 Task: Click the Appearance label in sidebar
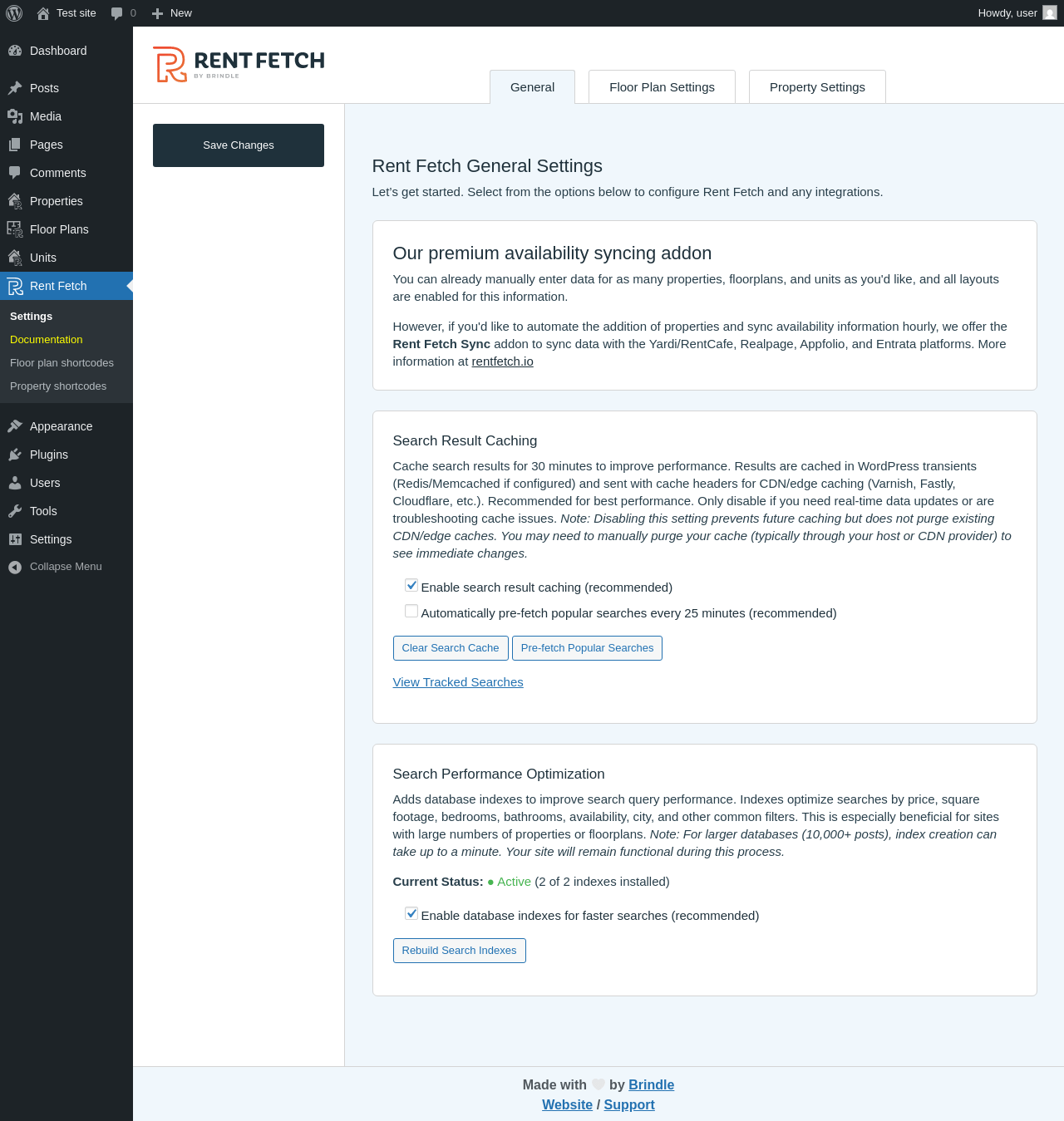click(x=62, y=426)
